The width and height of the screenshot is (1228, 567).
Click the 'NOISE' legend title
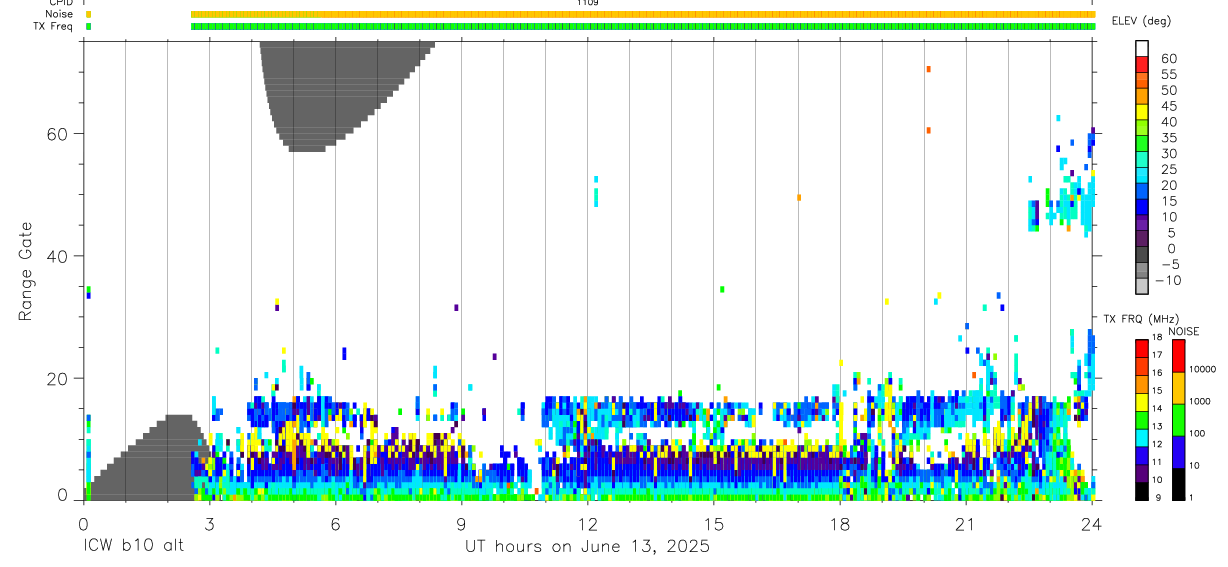[x=1183, y=331]
